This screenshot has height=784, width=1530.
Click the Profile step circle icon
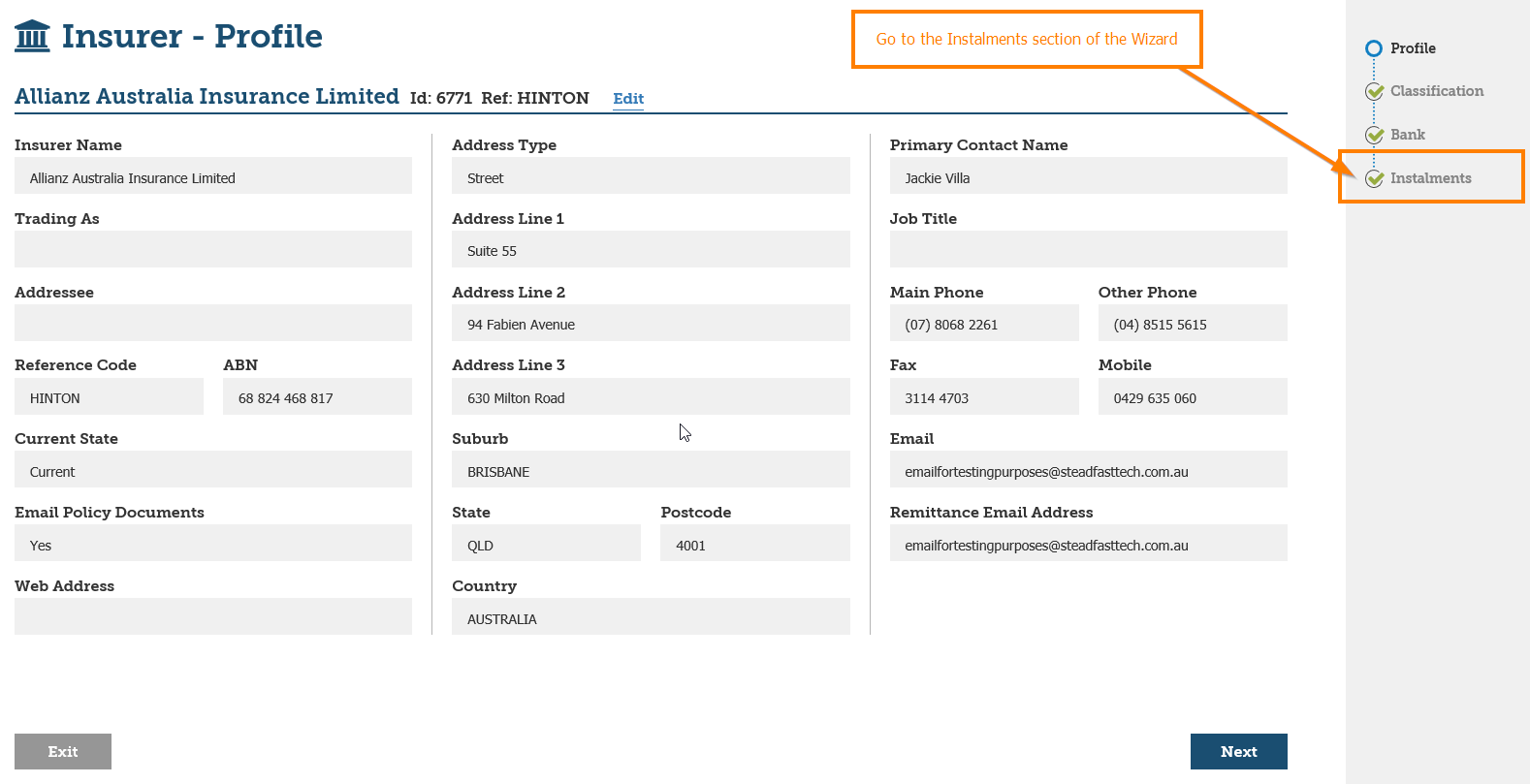(1374, 48)
